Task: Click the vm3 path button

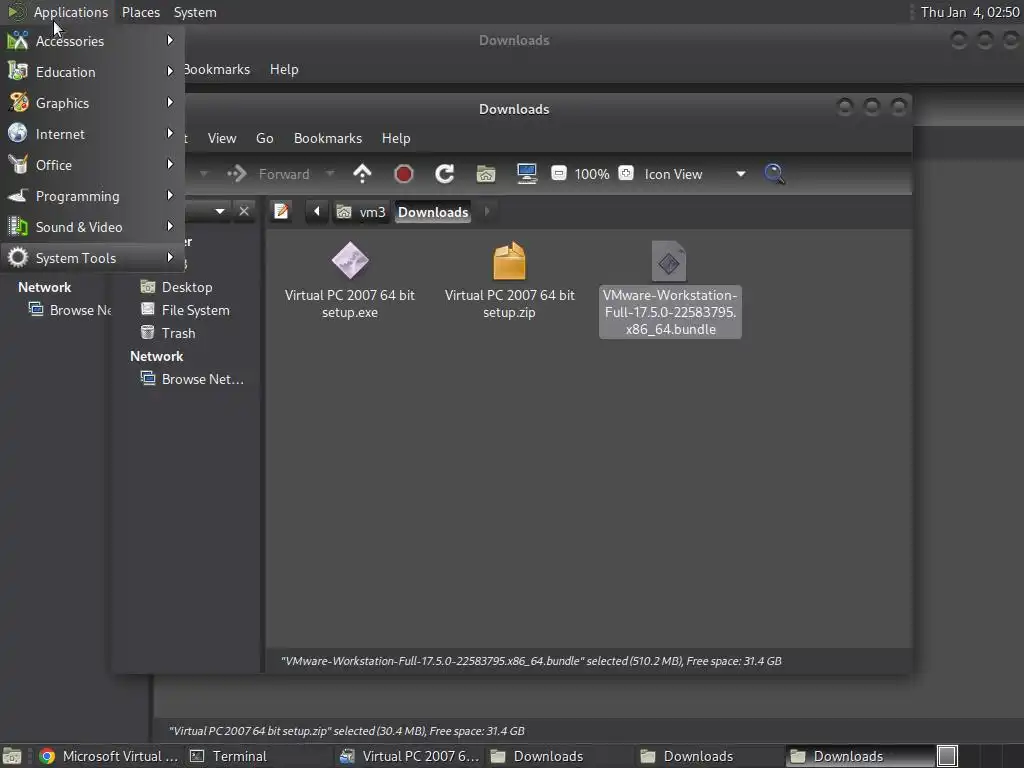Action: tap(360, 212)
